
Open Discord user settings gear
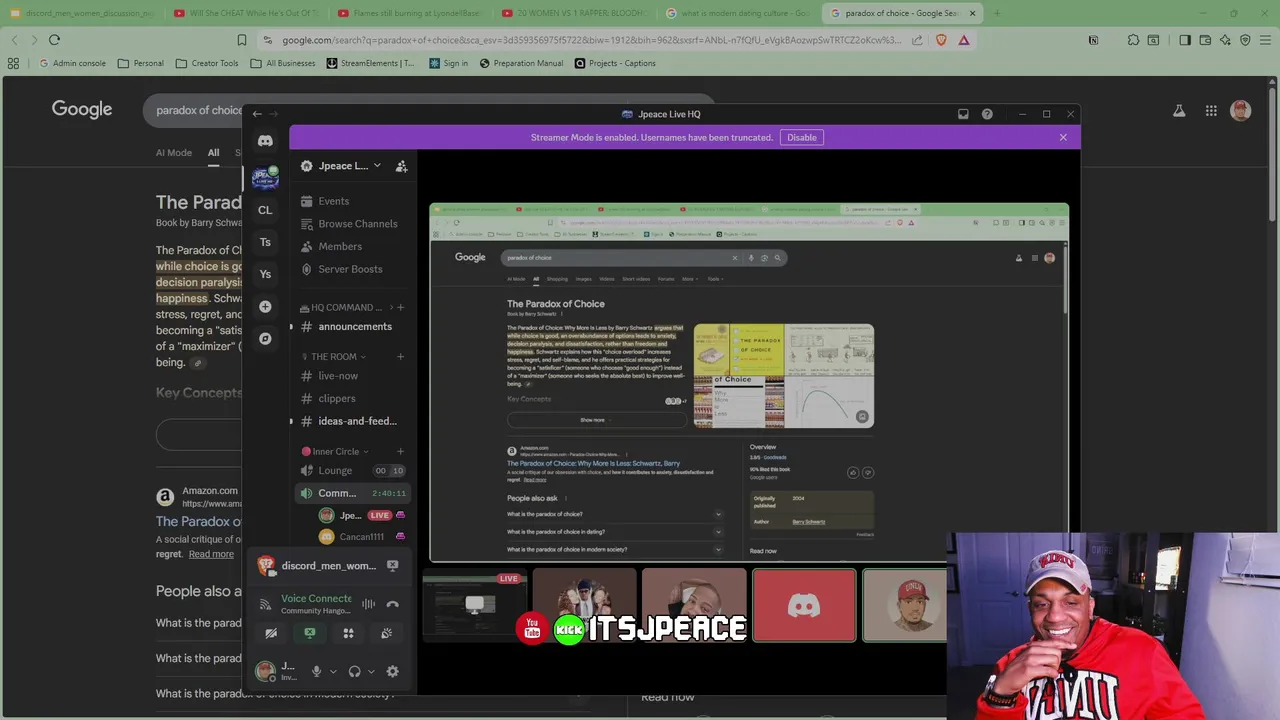392,671
